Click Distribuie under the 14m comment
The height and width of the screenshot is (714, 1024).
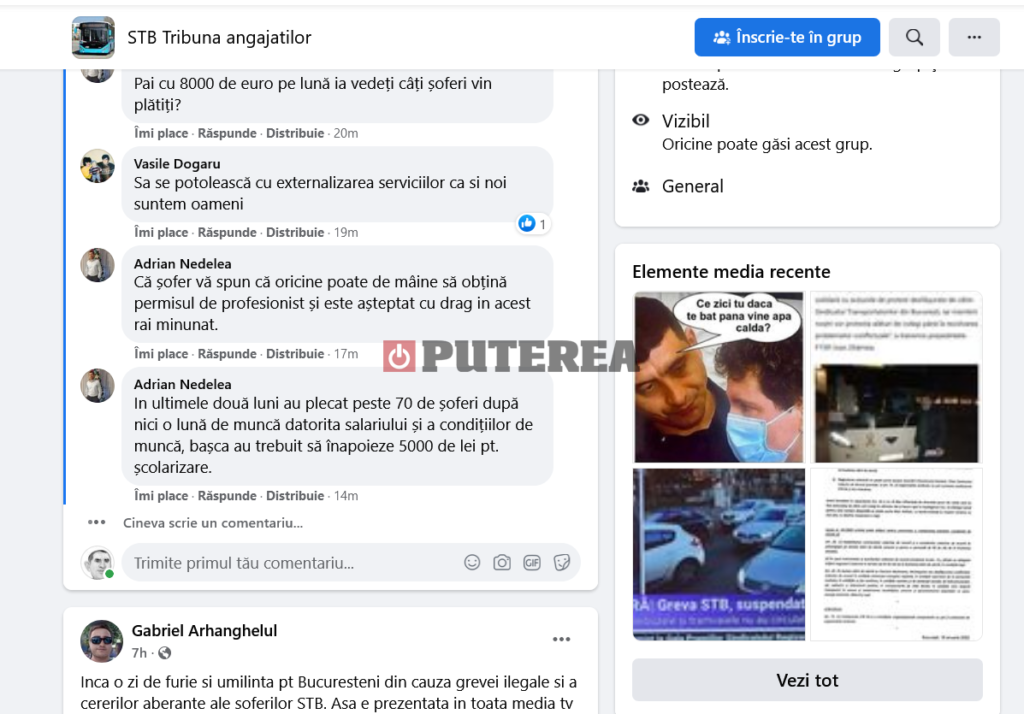295,496
